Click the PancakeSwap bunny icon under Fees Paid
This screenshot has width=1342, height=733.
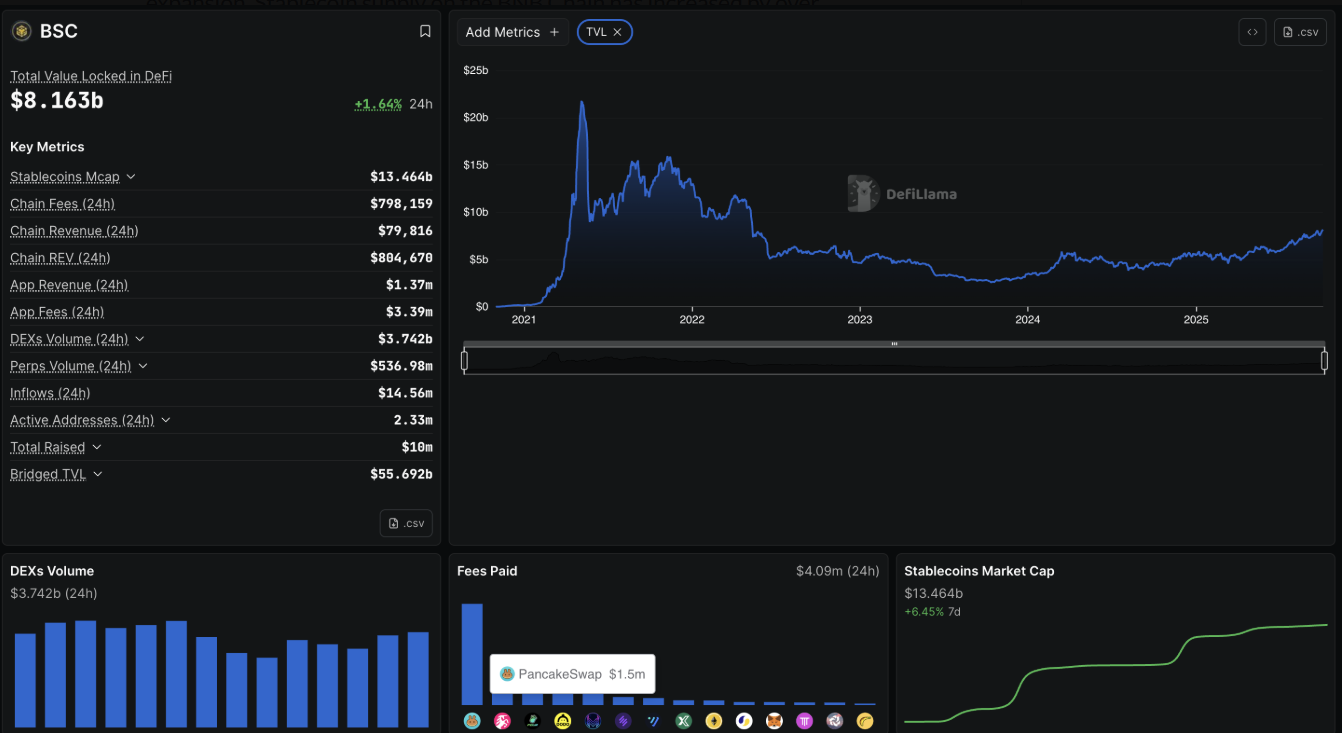click(x=472, y=720)
